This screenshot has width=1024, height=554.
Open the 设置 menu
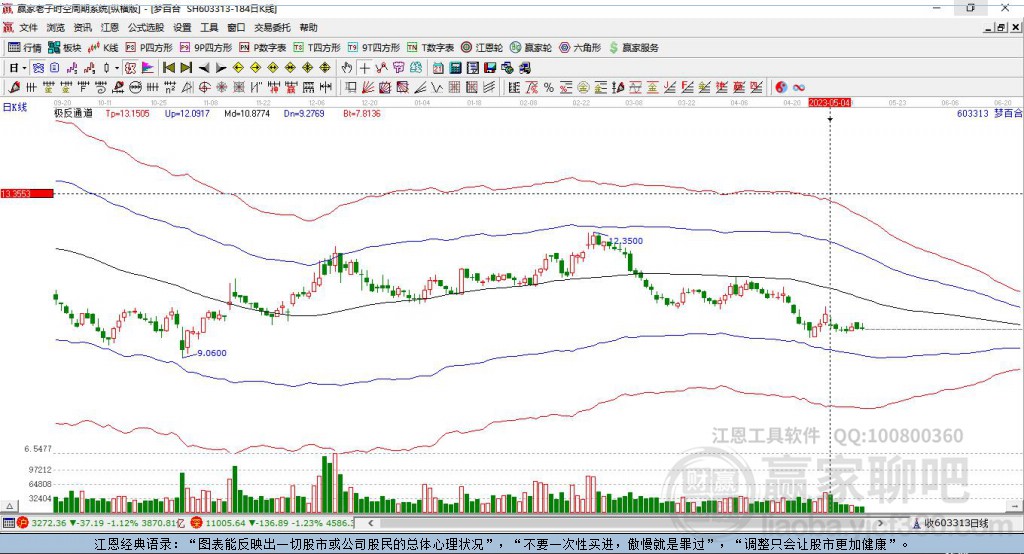tap(182, 27)
